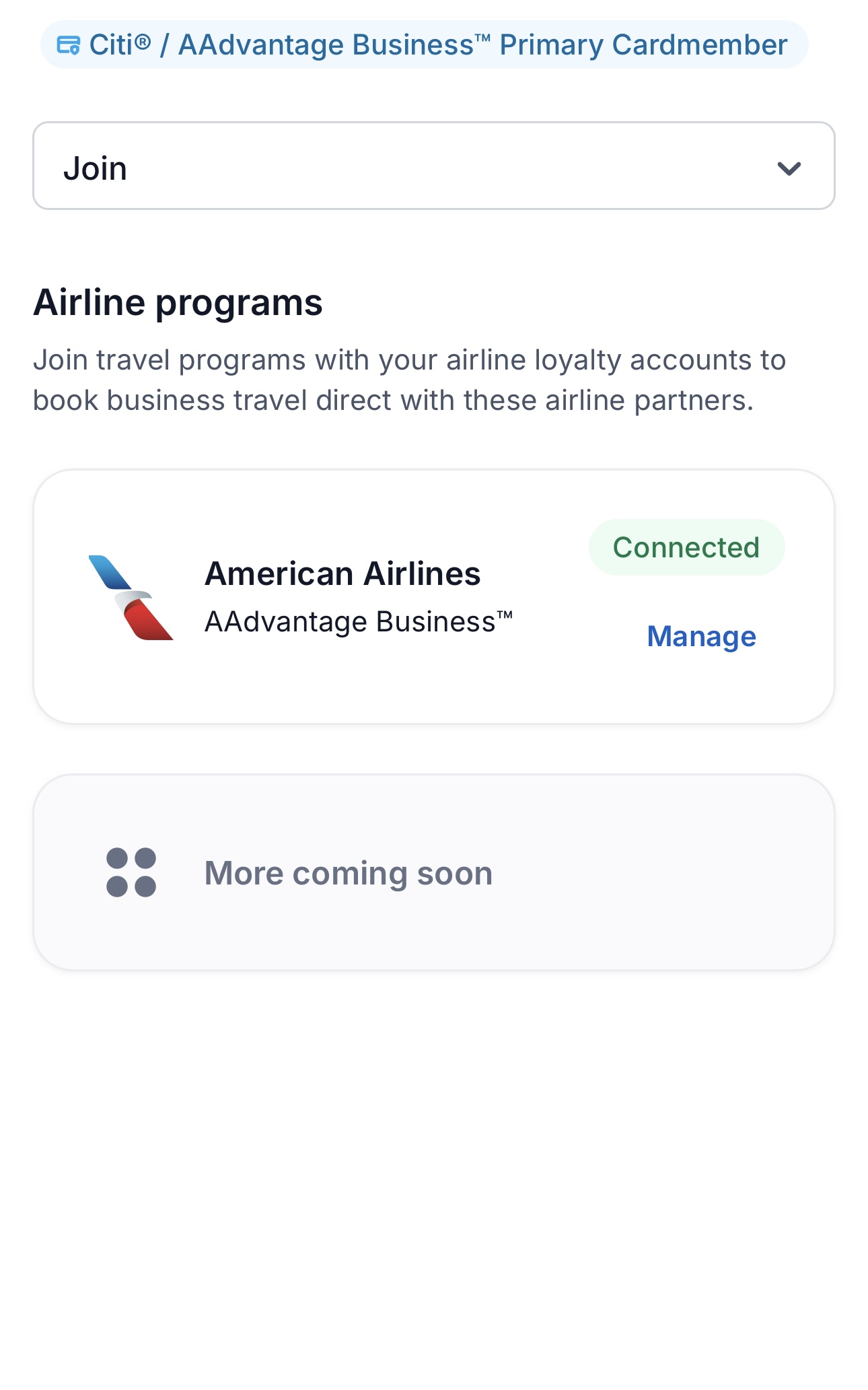Click the "American Airlines" program title
This screenshot has height=1390, width=868.
pos(342,574)
